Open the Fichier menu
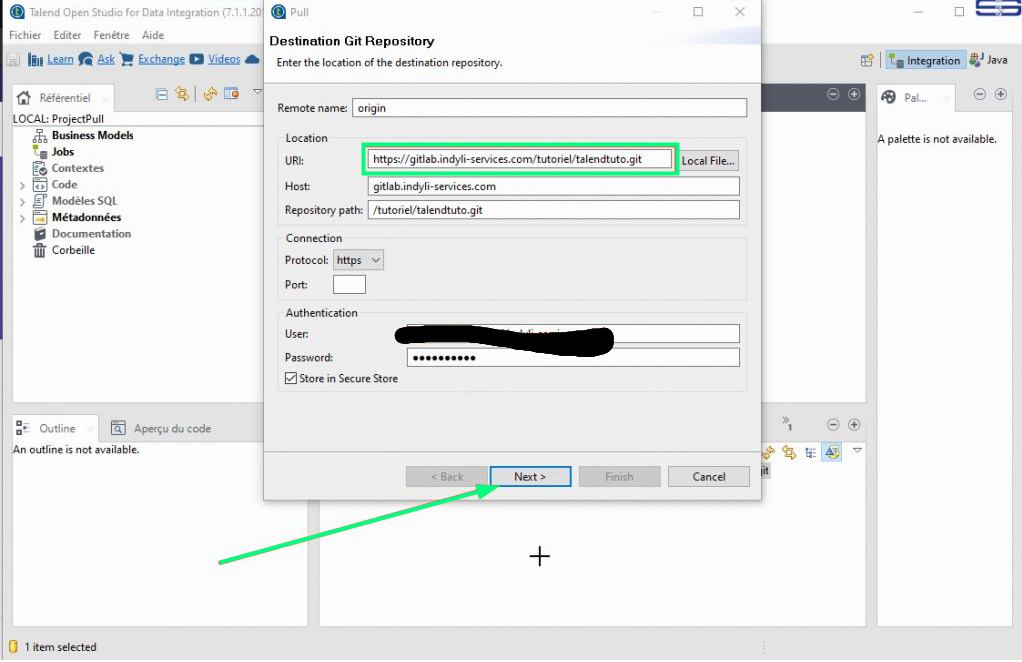The image size is (1022, 662). click(25, 35)
